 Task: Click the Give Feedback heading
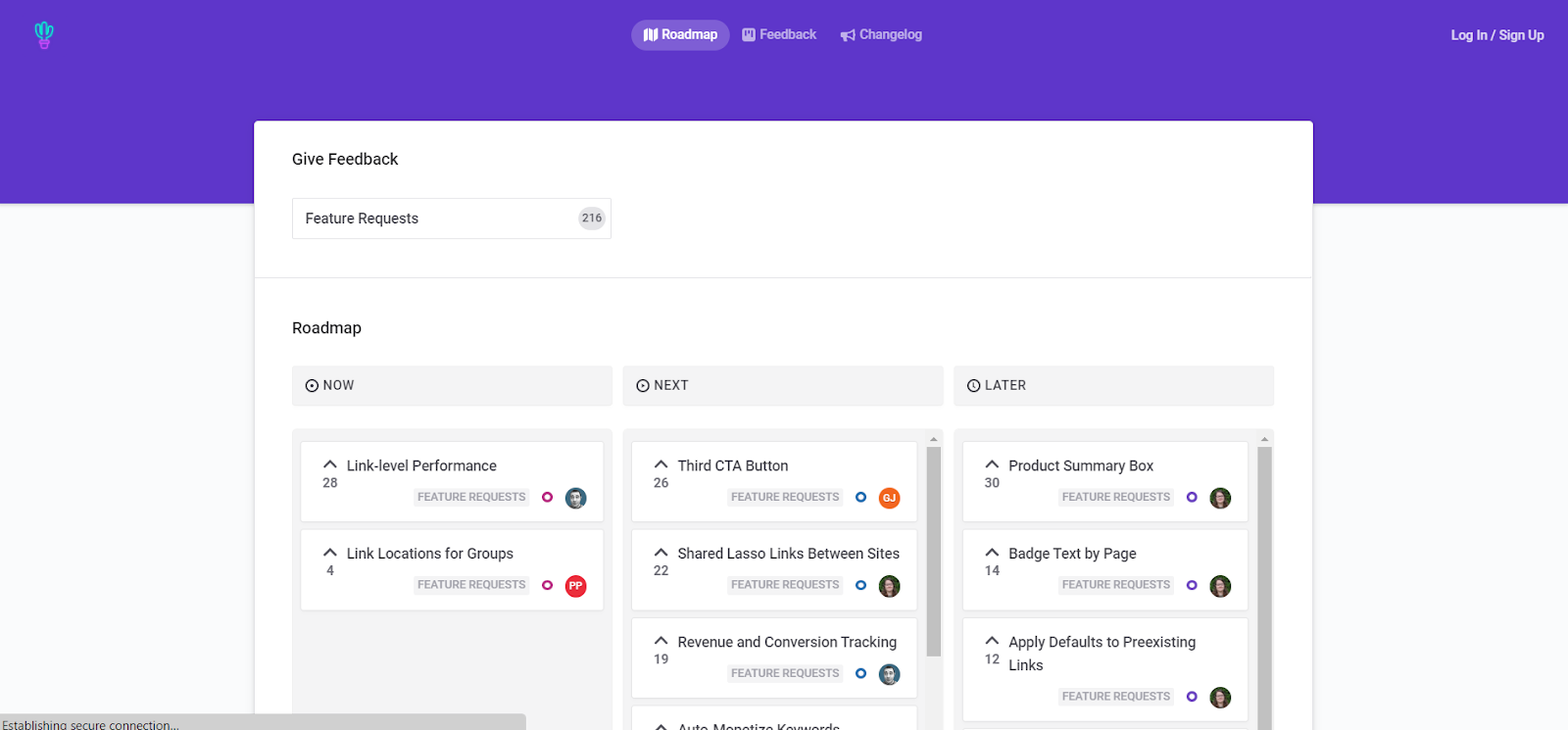pyautogui.click(x=345, y=160)
